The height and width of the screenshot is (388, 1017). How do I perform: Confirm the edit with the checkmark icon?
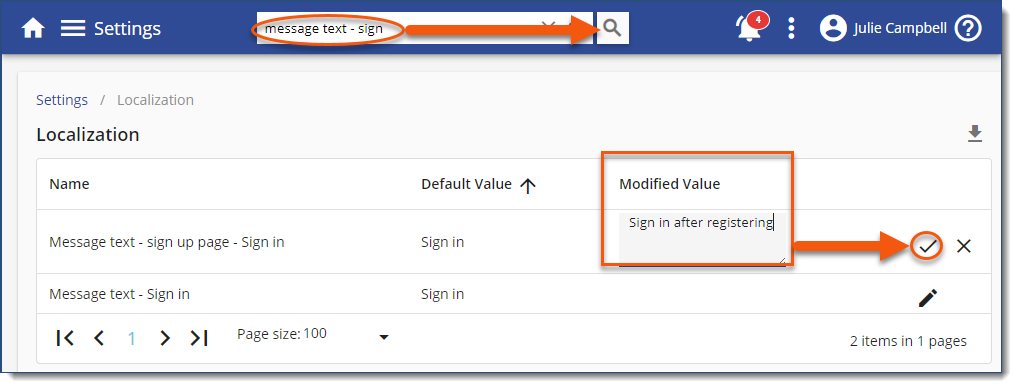928,246
